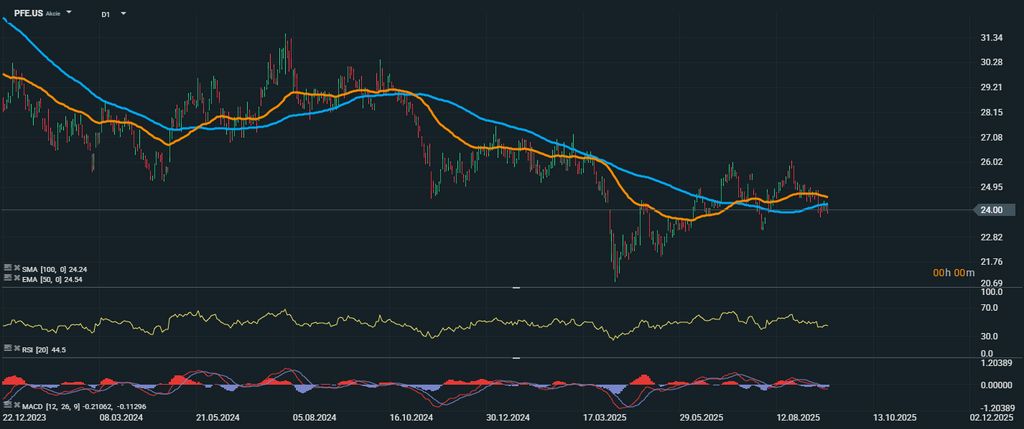Click the divider handle above RSI panel
Viewport: 1024px width, 429px height.
coord(516,287)
